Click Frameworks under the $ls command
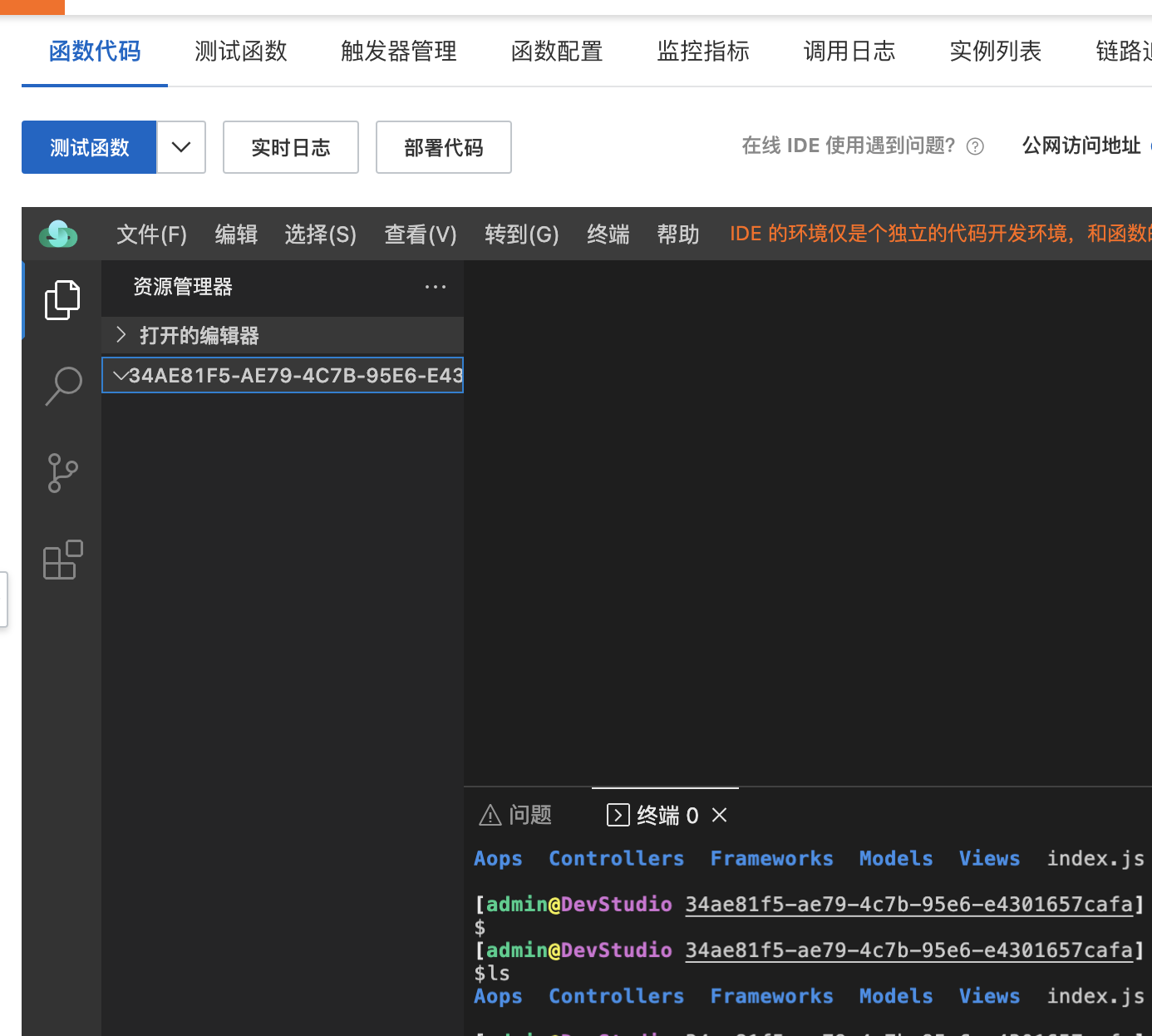Viewport: 1152px width, 1036px height. pyautogui.click(x=771, y=996)
